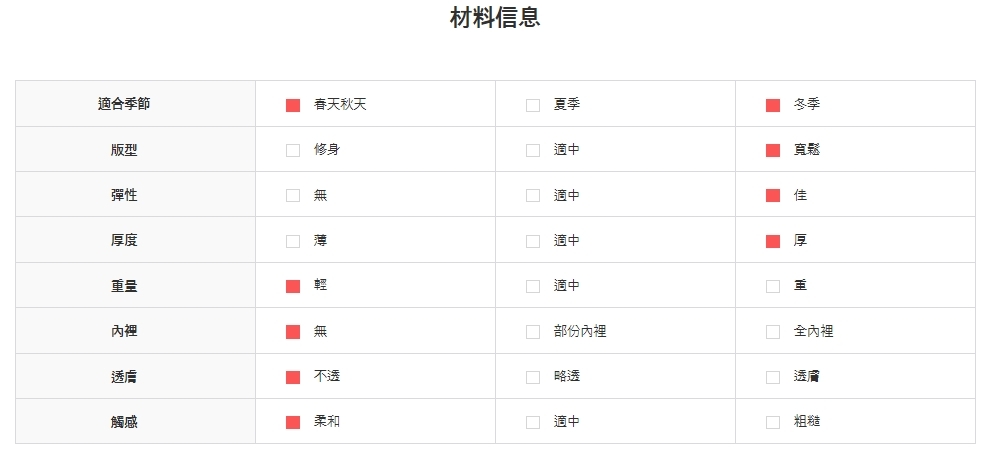The width and height of the screenshot is (1000, 451).
Task: Check the 夏季 season box
Action: click(533, 105)
